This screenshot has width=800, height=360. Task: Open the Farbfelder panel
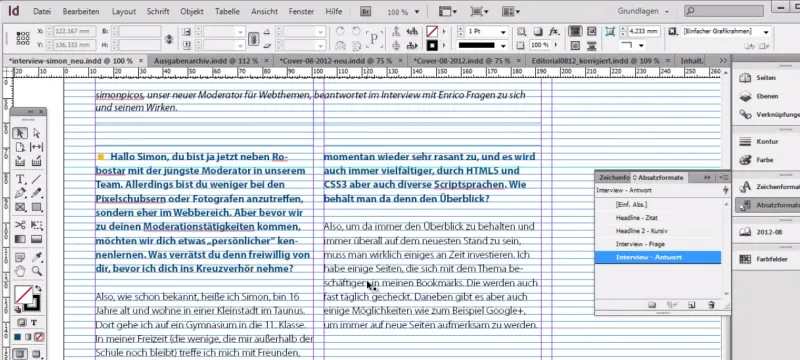[x=765, y=260]
